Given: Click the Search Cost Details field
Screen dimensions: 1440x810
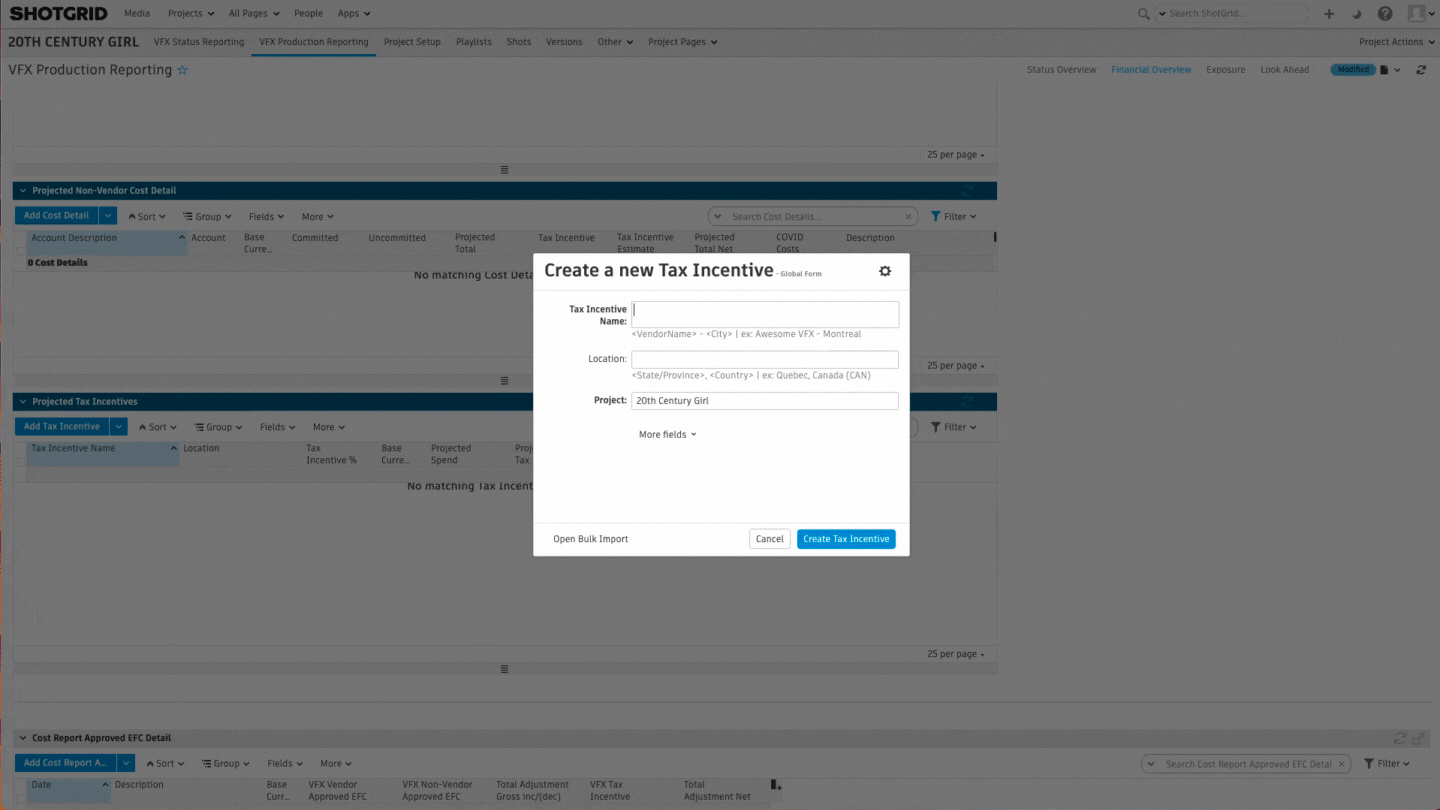Looking at the screenshot, I should (814, 217).
